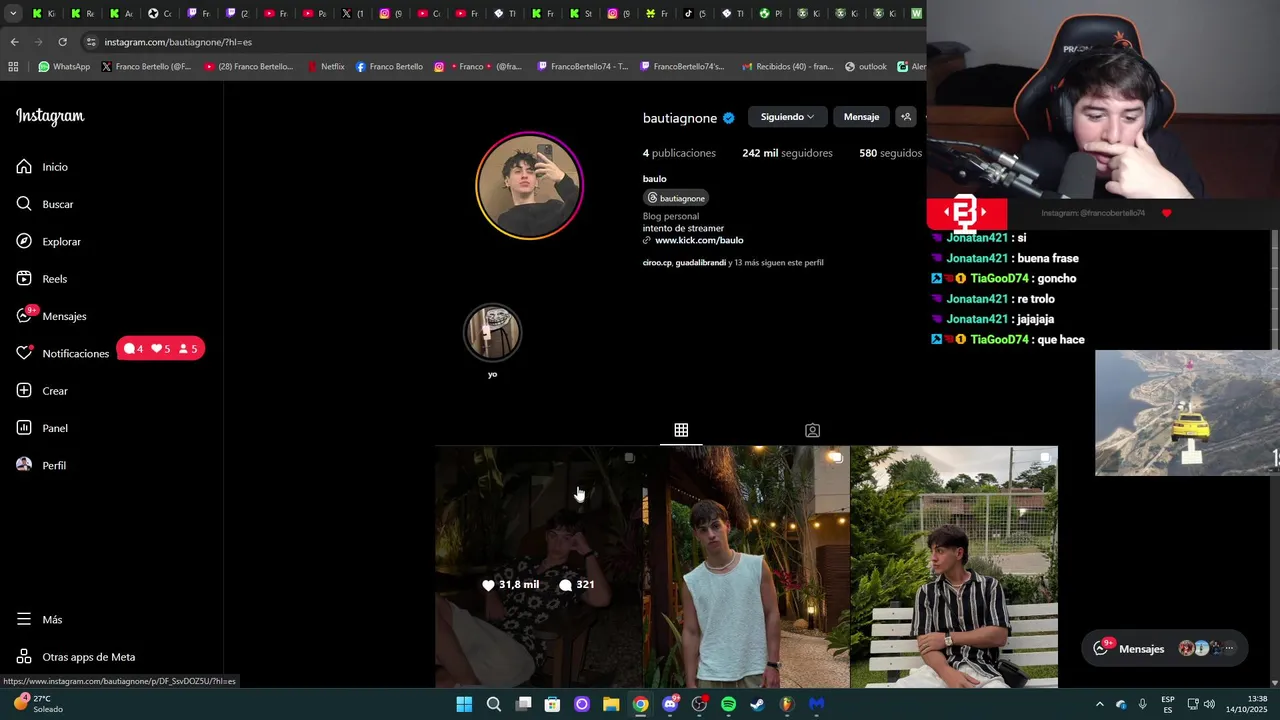Click the Instagram logo
The image size is (1280, 720).
(50, 116)
